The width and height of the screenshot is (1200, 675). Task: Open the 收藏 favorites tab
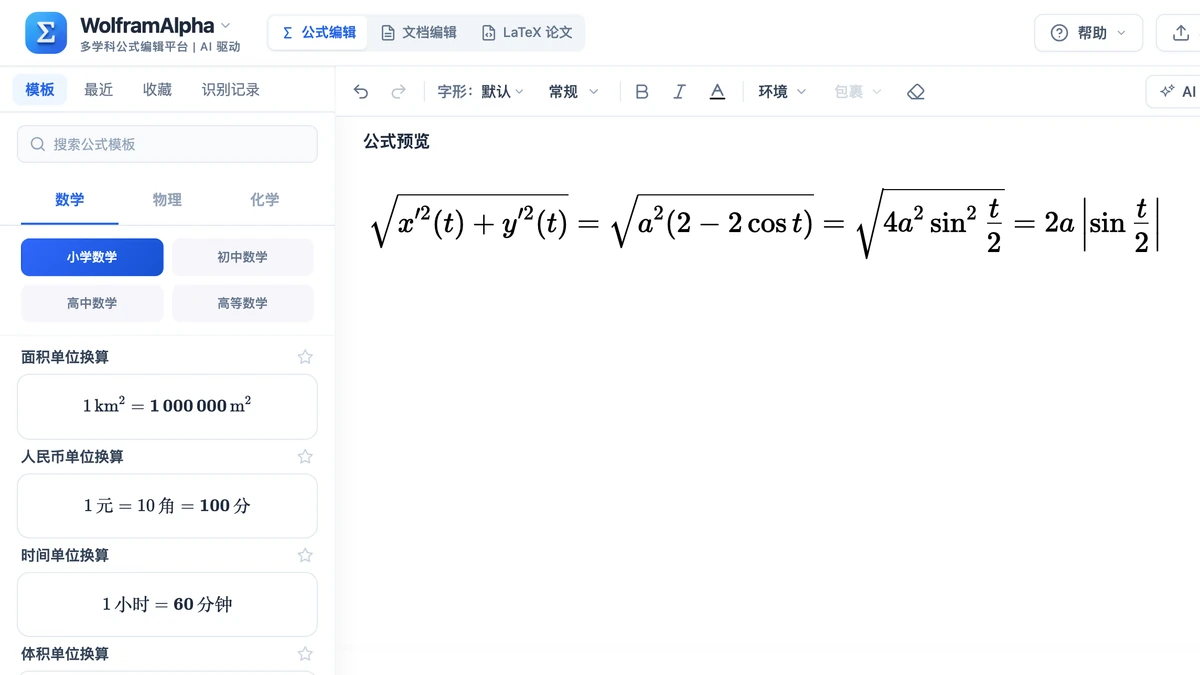(157, 90)
